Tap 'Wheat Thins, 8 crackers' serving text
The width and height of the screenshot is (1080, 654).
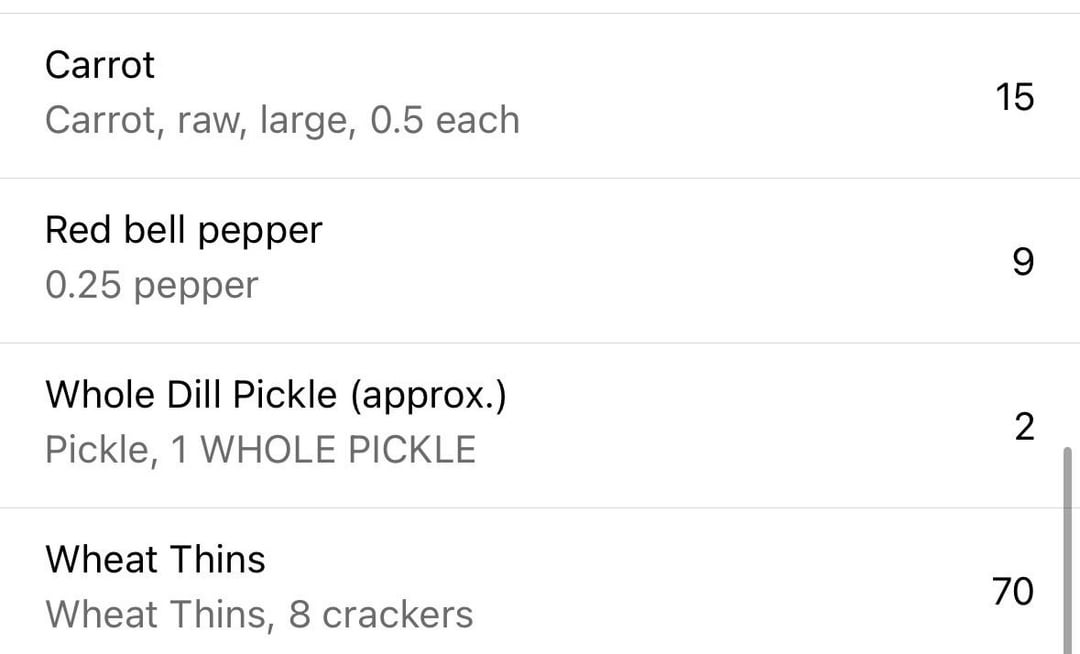(x=259, y=614)
